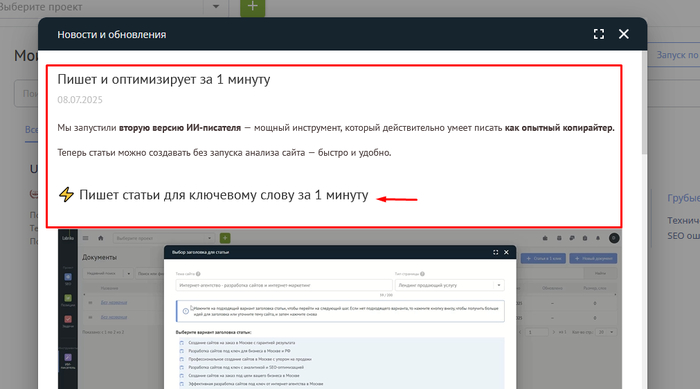The image size is (700, 389).
Task: Click the vertical scrollbar of the news modal
Action: point(644,103)
